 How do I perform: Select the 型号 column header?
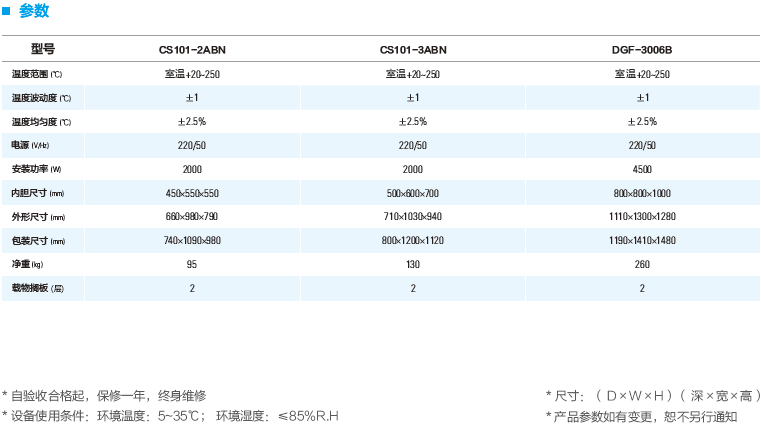pos(42,49)
